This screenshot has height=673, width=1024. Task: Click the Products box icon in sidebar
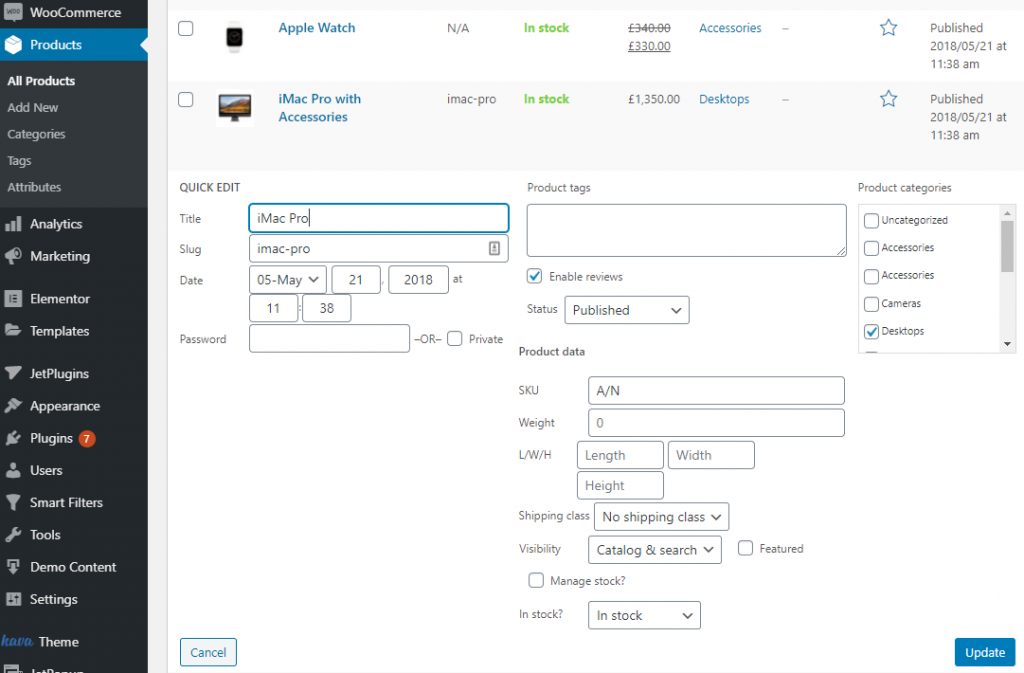[x=13, y=44]
